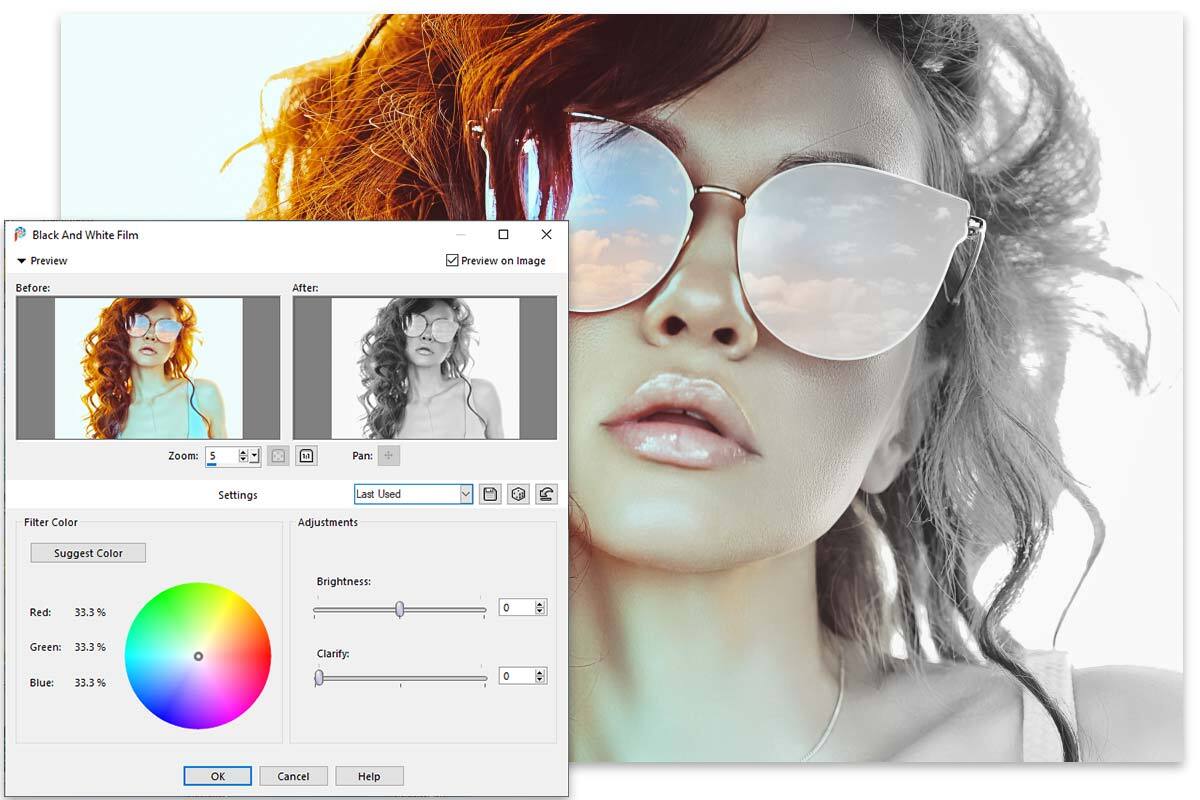Apply the effect with OK
The image size is (1200, 800).
click(217, 775)
